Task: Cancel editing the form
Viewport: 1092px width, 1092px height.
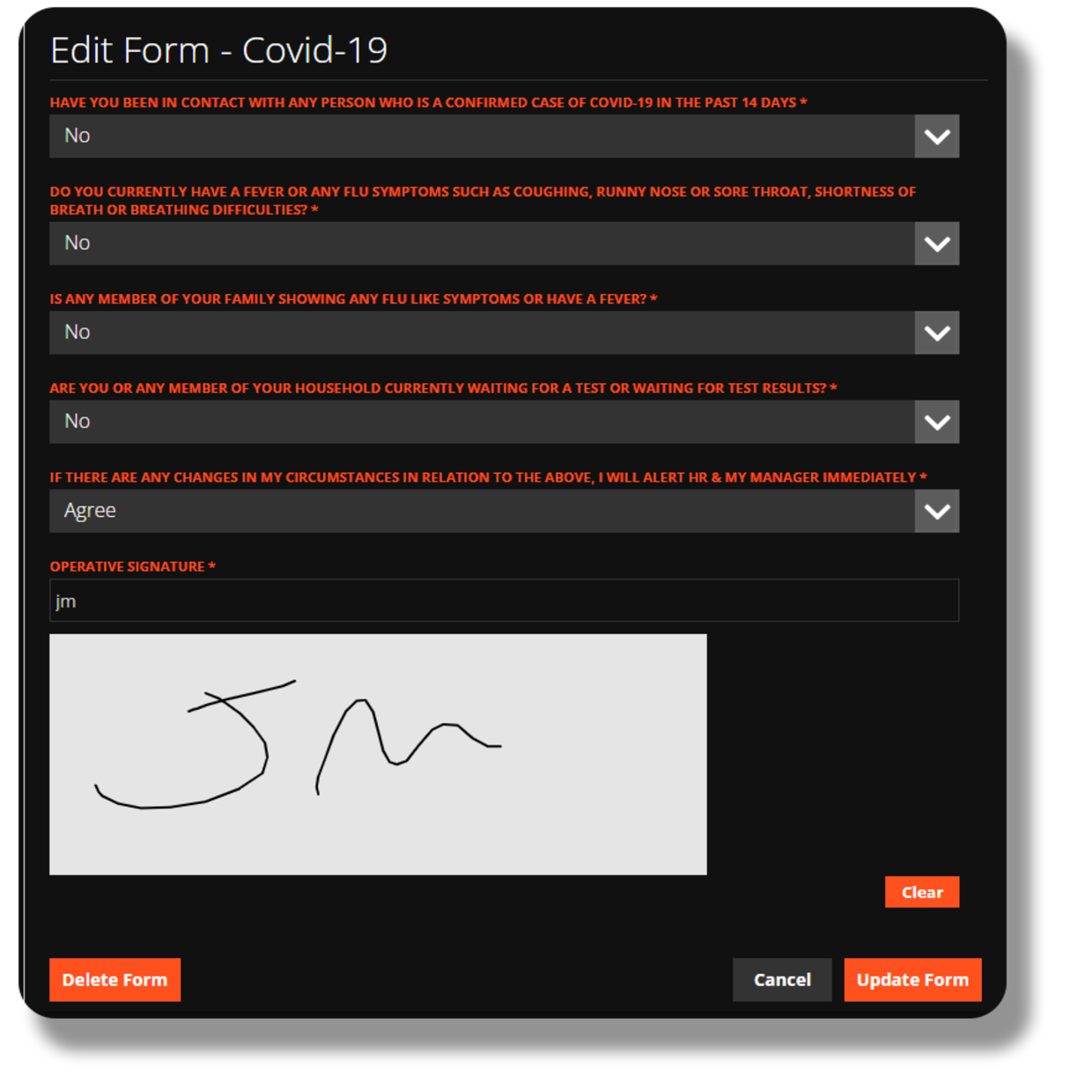Action: (782, 980)
